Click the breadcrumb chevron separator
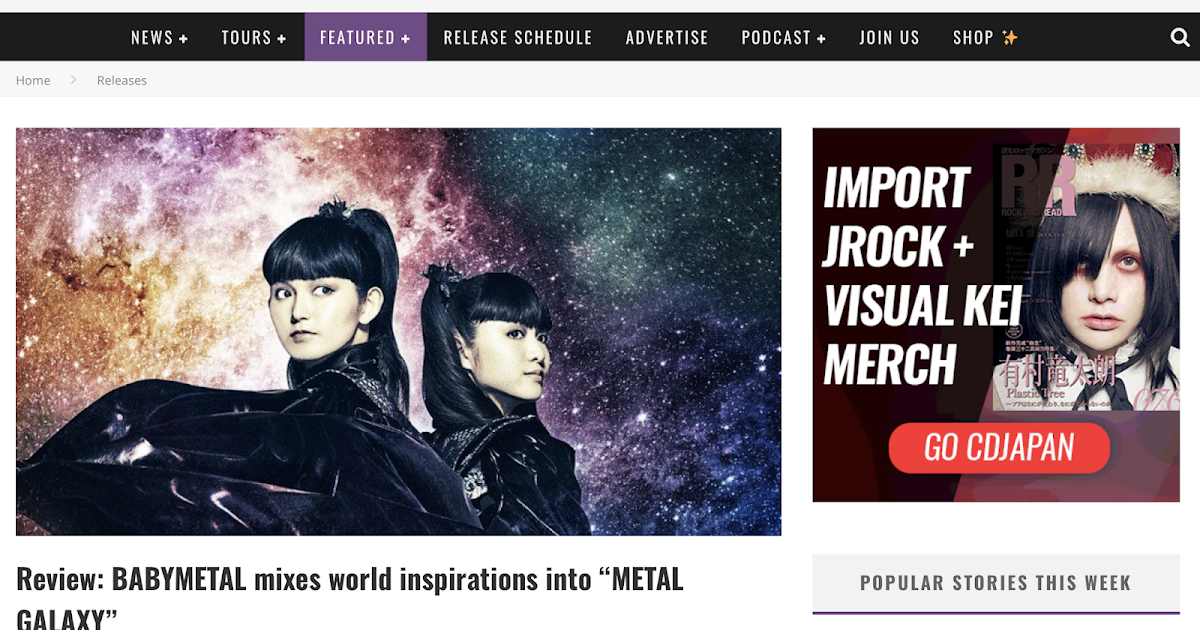 73,80
